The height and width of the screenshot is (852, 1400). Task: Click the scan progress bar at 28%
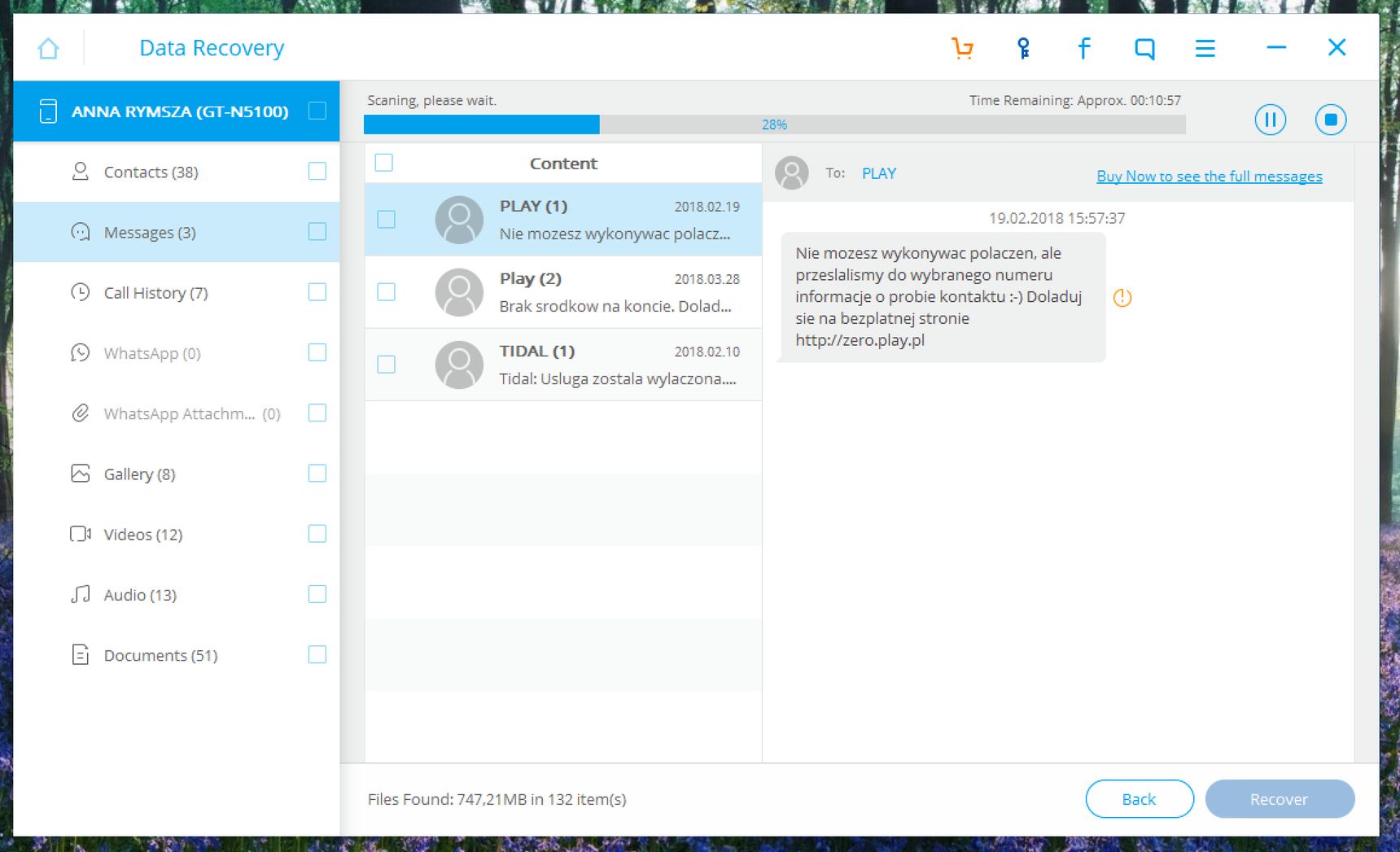[x=775, y=125]
